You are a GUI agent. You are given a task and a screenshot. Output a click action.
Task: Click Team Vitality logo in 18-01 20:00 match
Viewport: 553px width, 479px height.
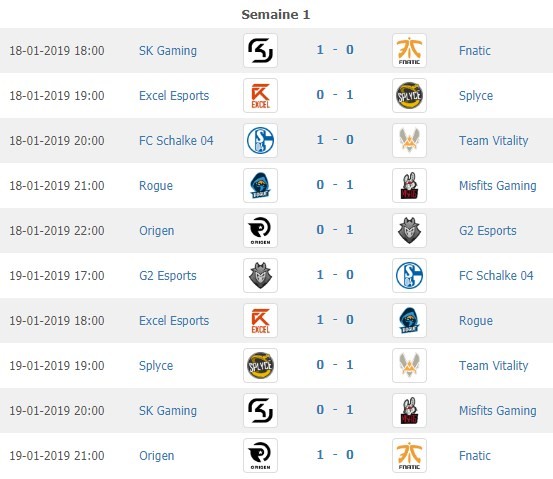click(x=409, y=140)
